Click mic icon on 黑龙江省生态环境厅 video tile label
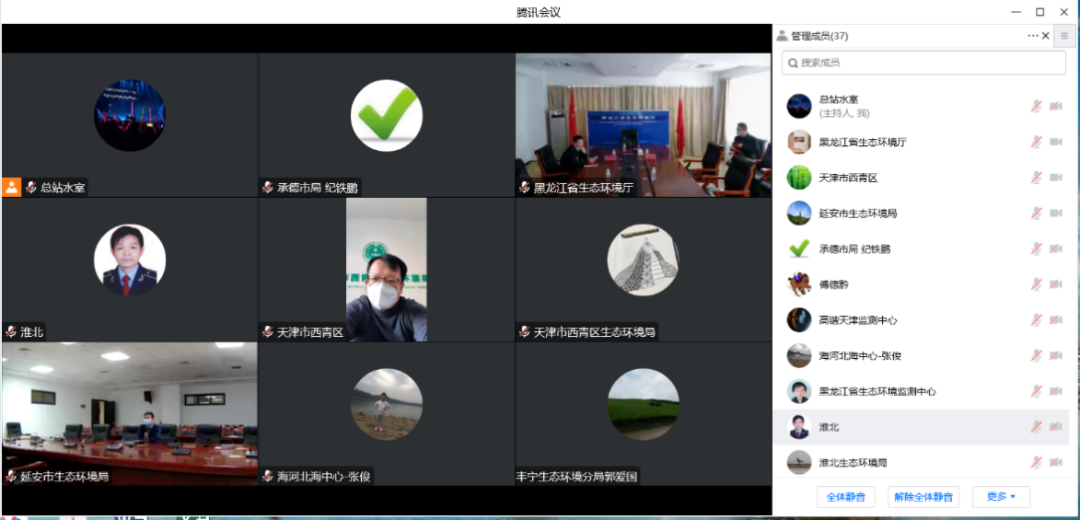1080x520 pixels. pos(525,187)
